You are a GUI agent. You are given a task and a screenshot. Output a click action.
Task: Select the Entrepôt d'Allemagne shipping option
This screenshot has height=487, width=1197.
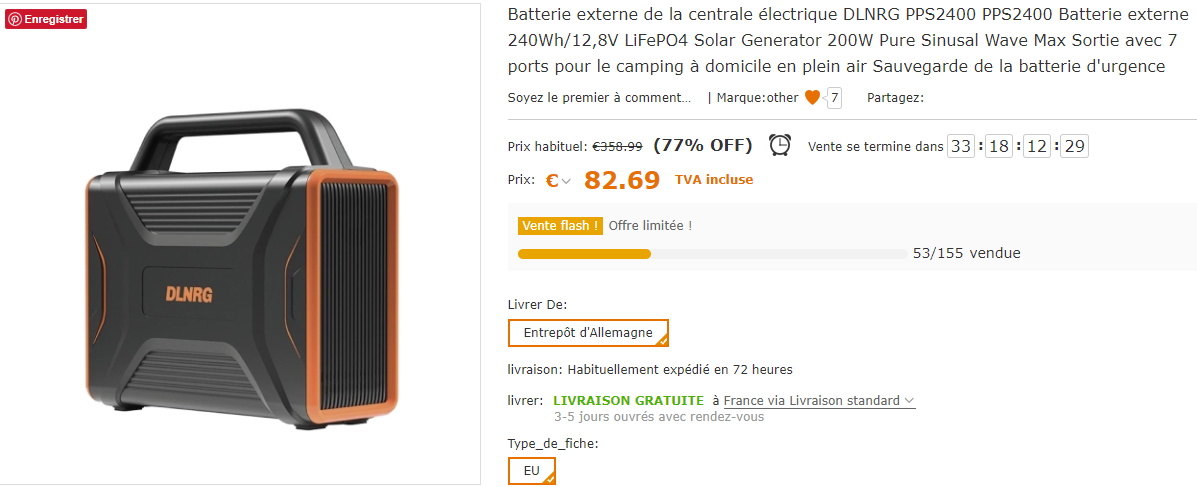pyautogui.click(x=588, y=333)
